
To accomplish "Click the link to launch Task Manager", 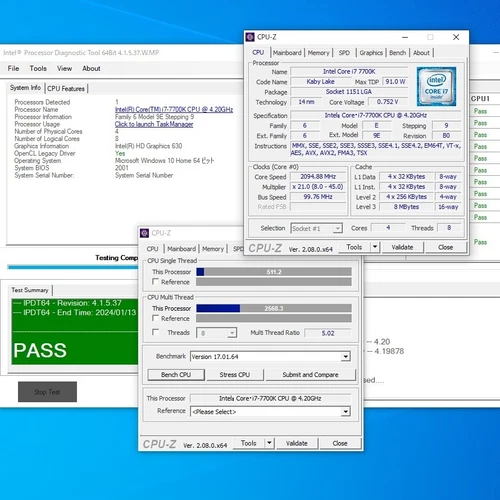I will click(x=154, y=124).
